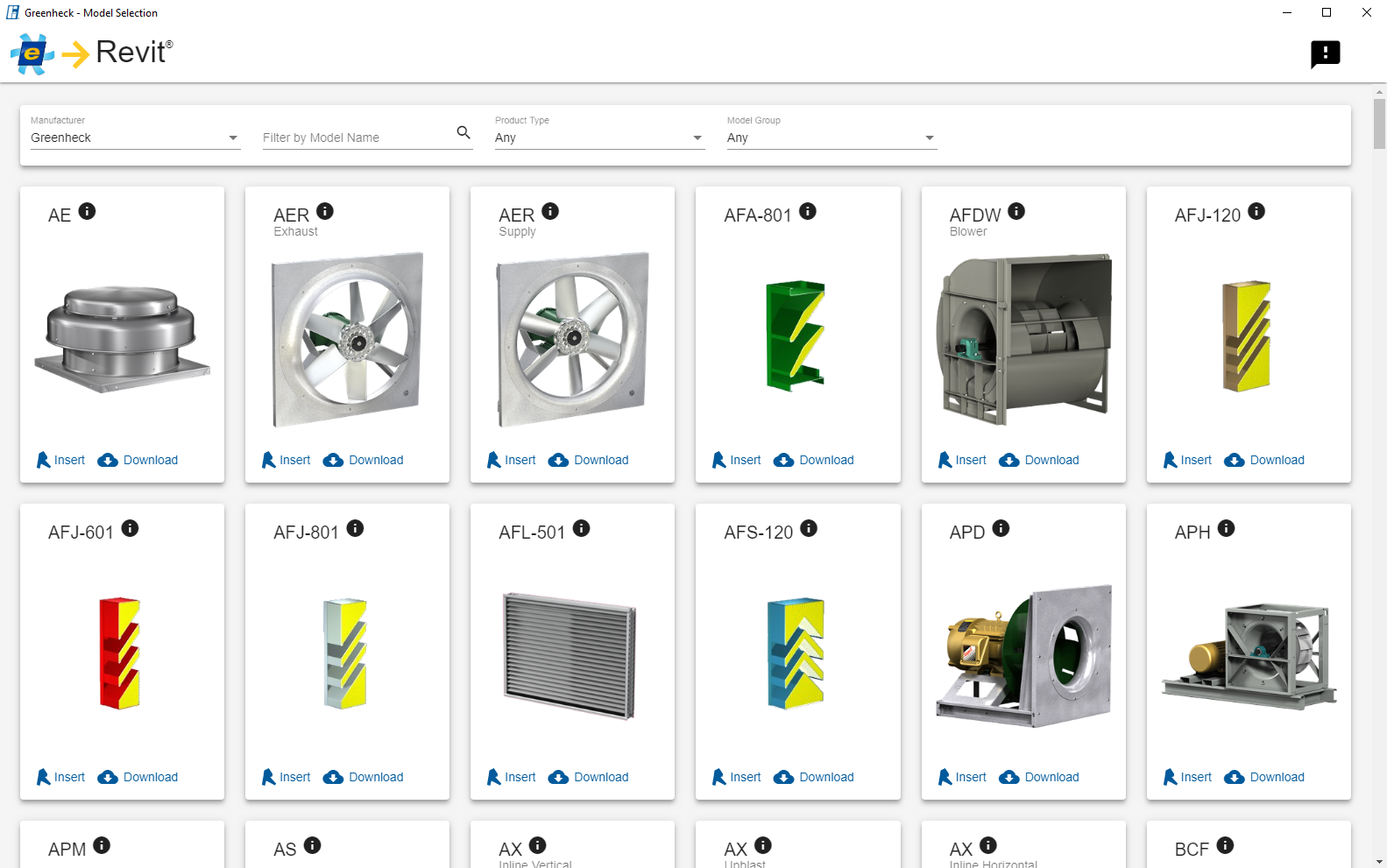The width and height of the screenshot is (1387, 868).
Task: Show info for AER Supply
Action: click(550, 211)
